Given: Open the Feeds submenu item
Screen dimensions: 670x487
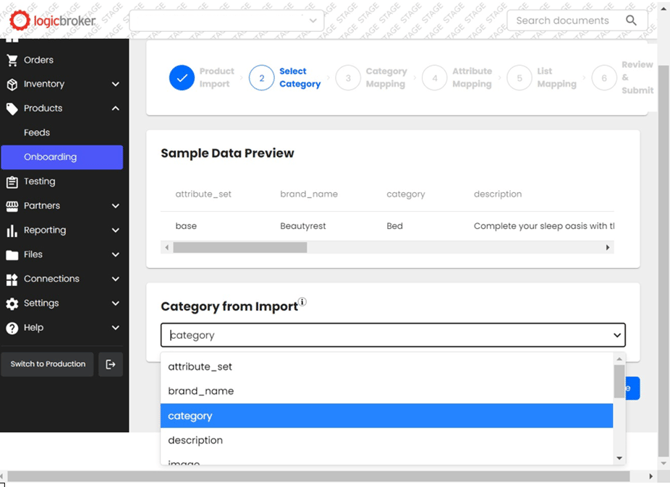Looking at the screenshot, I should [x=37, y=133].
